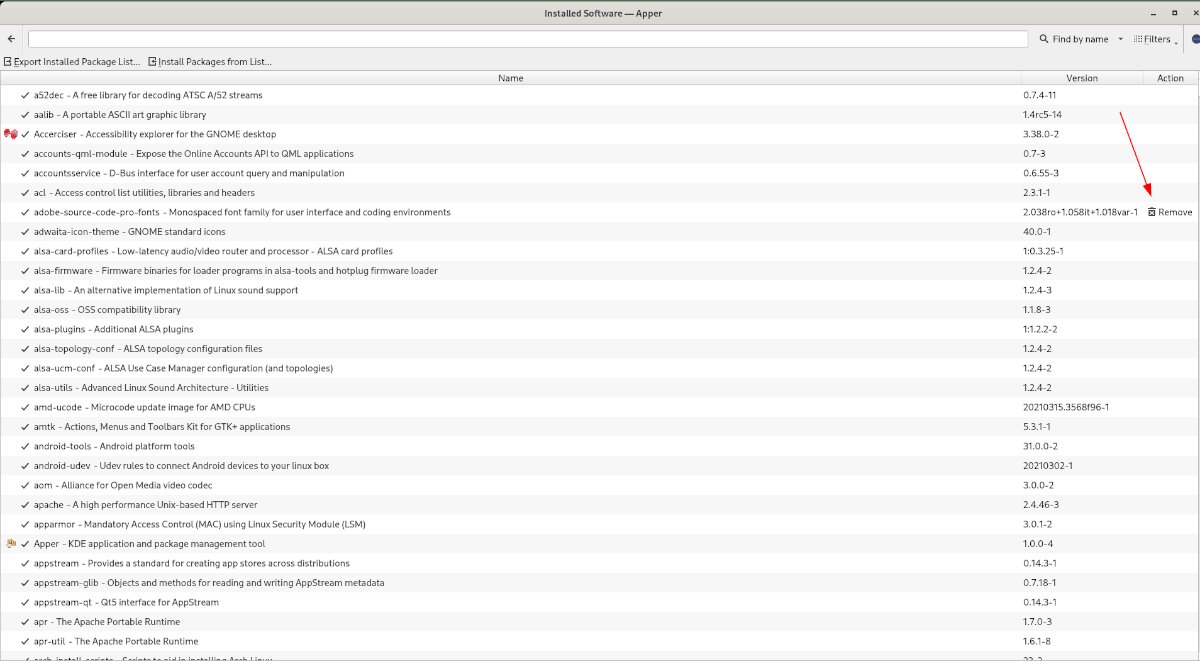Sort packages by the Version column

1081,78
